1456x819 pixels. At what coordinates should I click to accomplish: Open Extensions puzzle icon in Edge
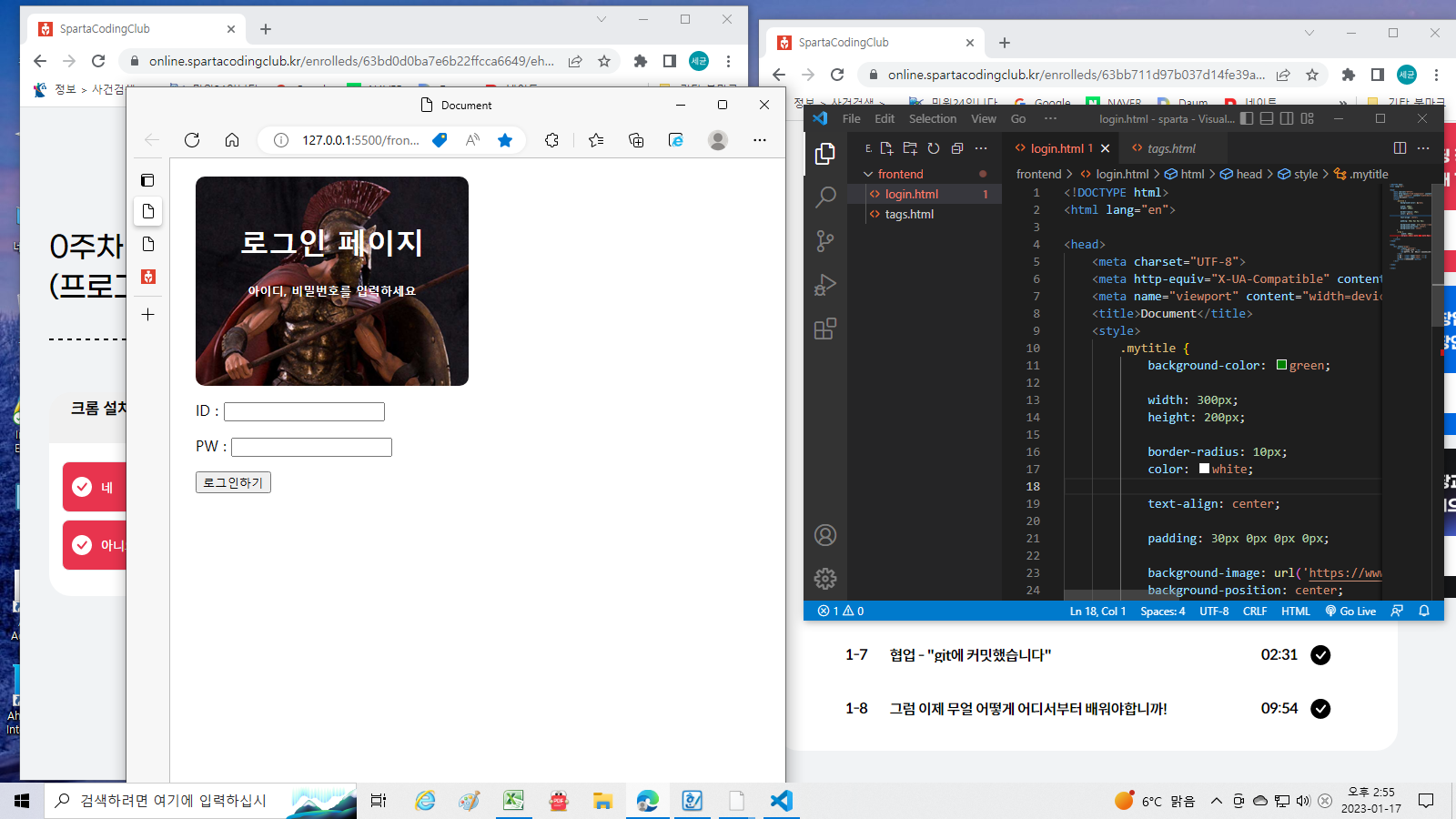(551, 140)
